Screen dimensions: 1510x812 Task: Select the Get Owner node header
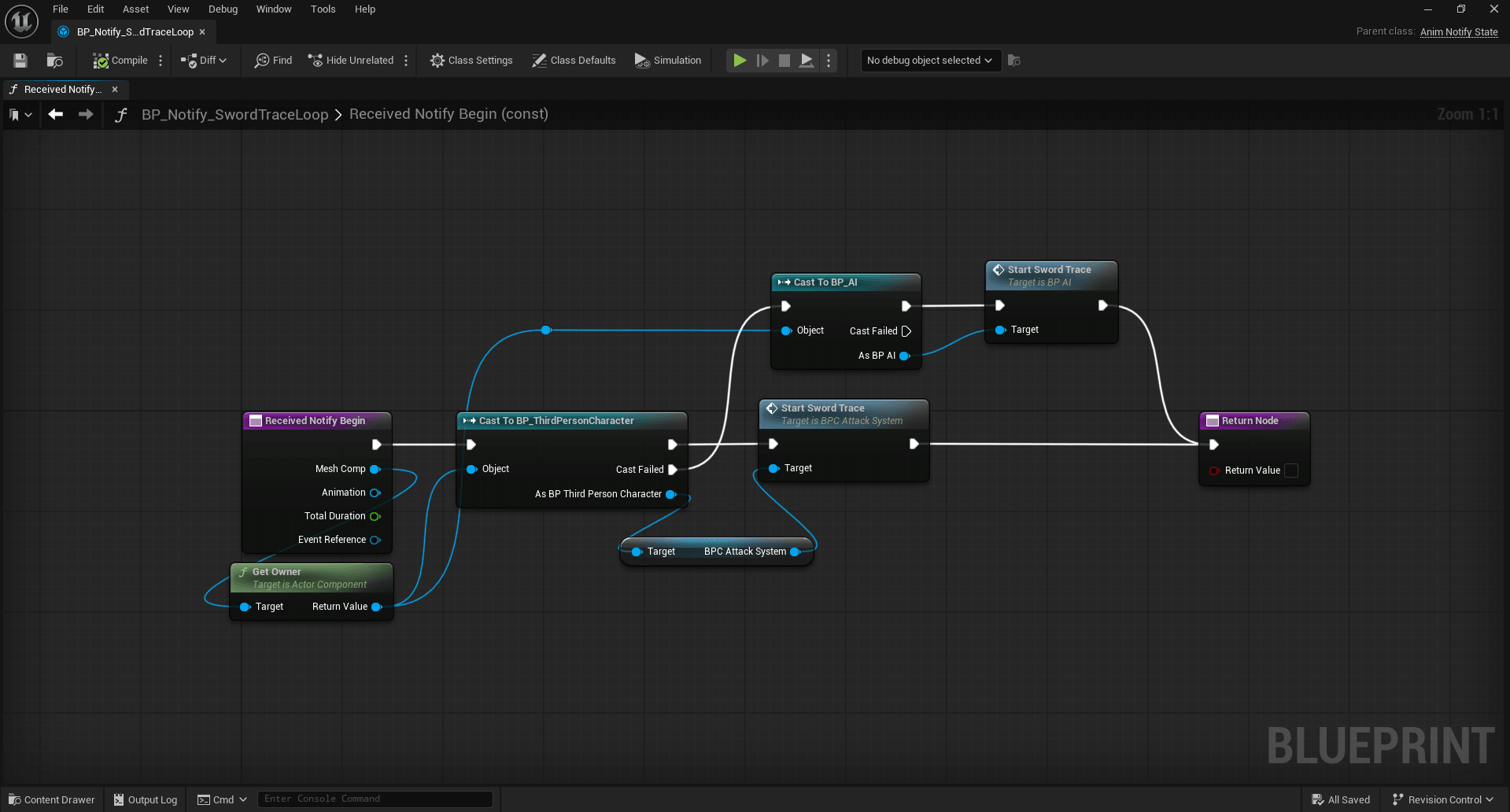pos(312,578)
